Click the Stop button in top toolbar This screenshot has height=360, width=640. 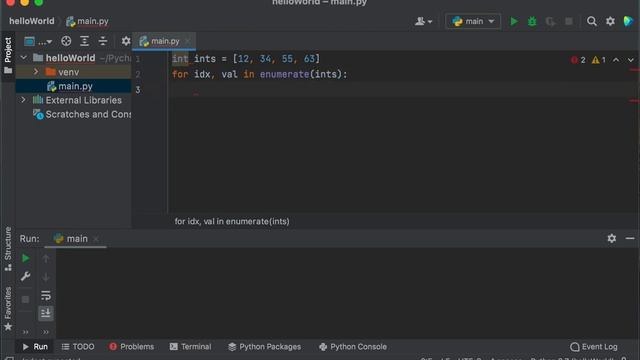[569, 21]
